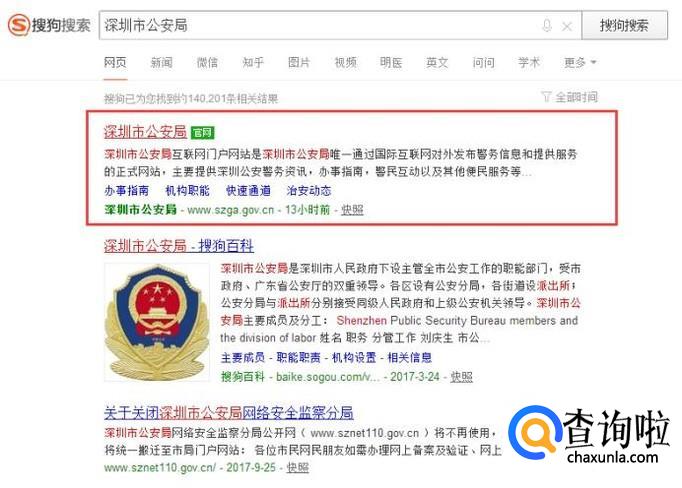View 快照 for www.szga.gov.cn result
Screen dimensions: 682x488
tap(352, 210)
